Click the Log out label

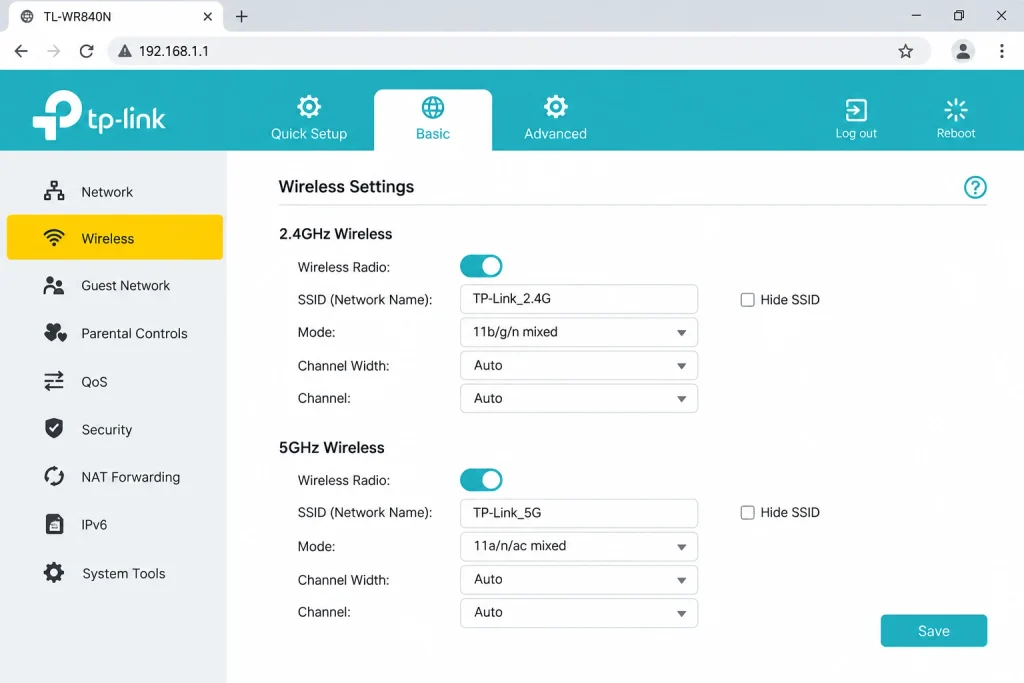tap(856, 133)
